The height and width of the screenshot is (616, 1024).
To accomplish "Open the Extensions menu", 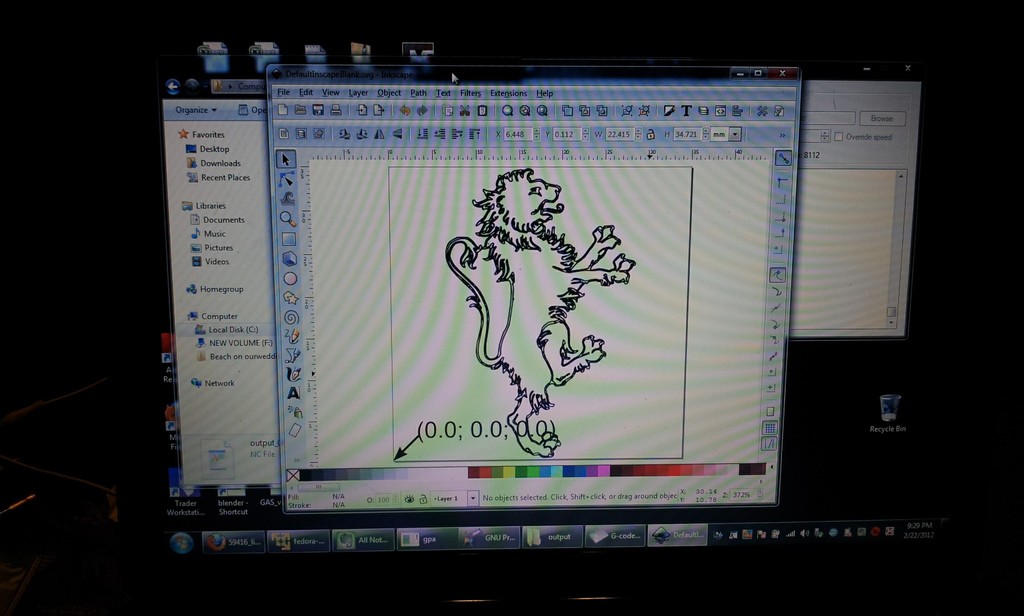I will (508, 93).
